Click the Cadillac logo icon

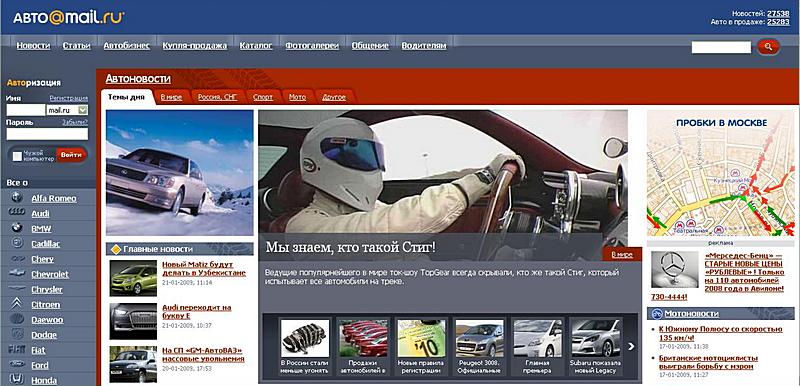point(17,243)
